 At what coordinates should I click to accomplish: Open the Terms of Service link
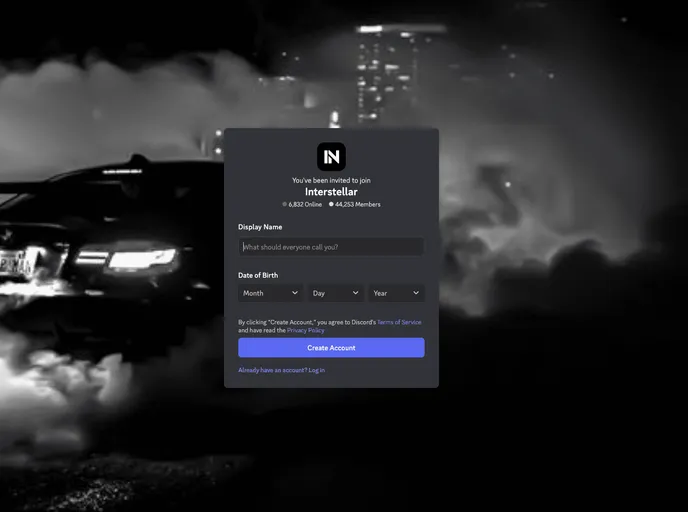399,322
